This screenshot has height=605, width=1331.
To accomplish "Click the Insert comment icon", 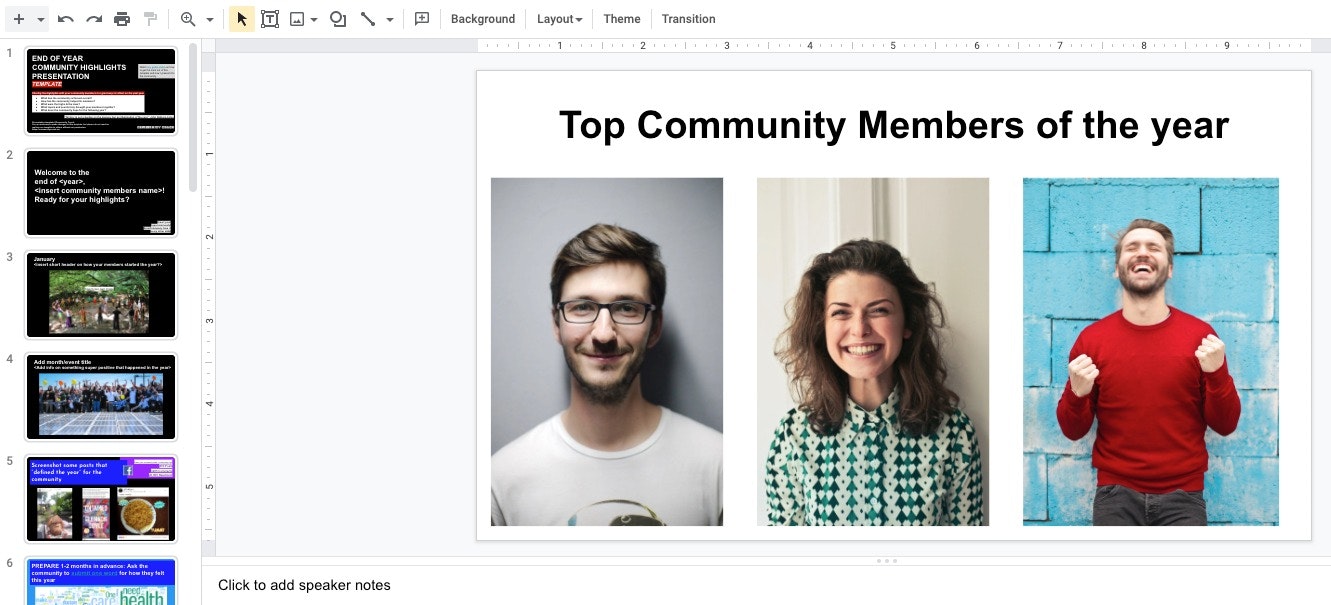I will coord(421,18).
